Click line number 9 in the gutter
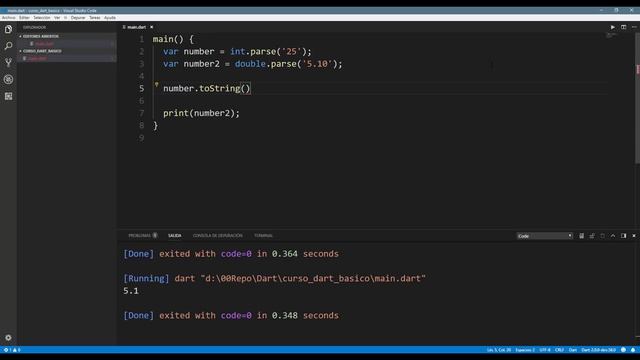 (x=141, y=138)
